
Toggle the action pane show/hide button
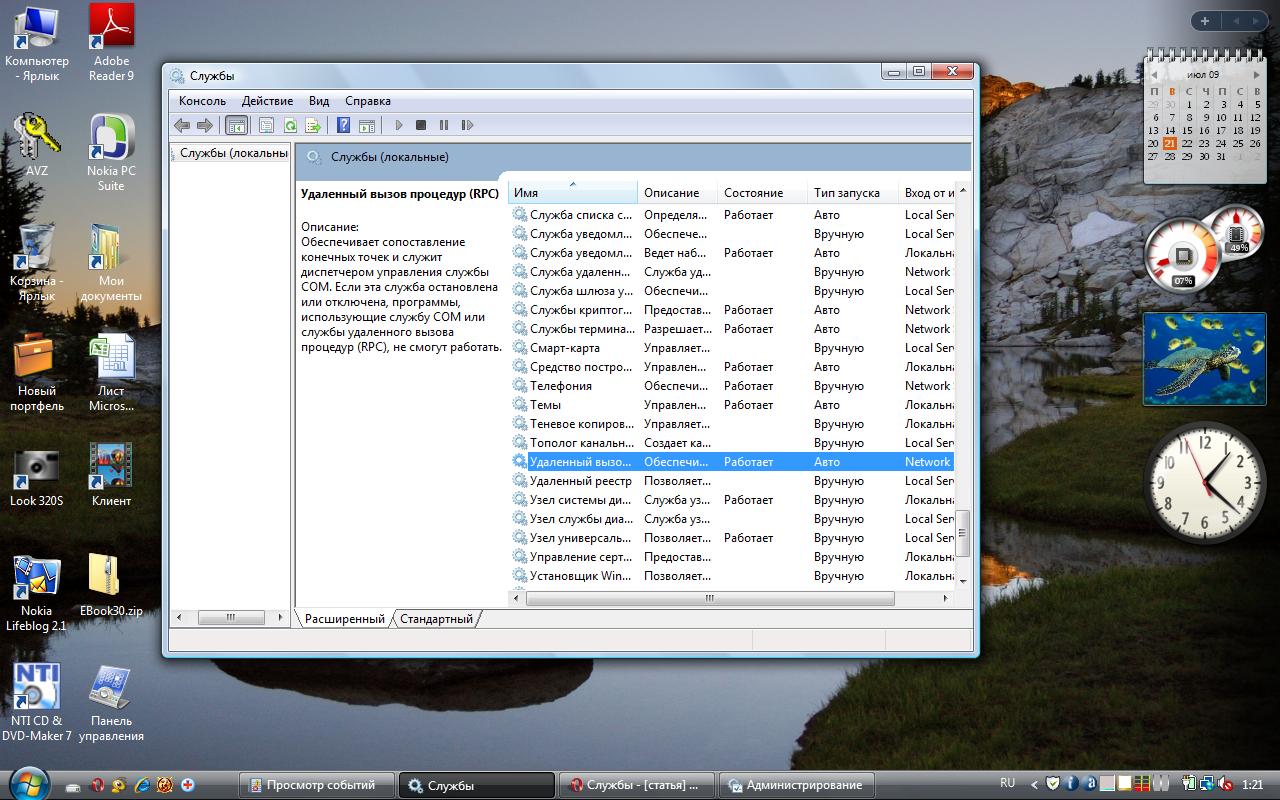coord(367,126)
